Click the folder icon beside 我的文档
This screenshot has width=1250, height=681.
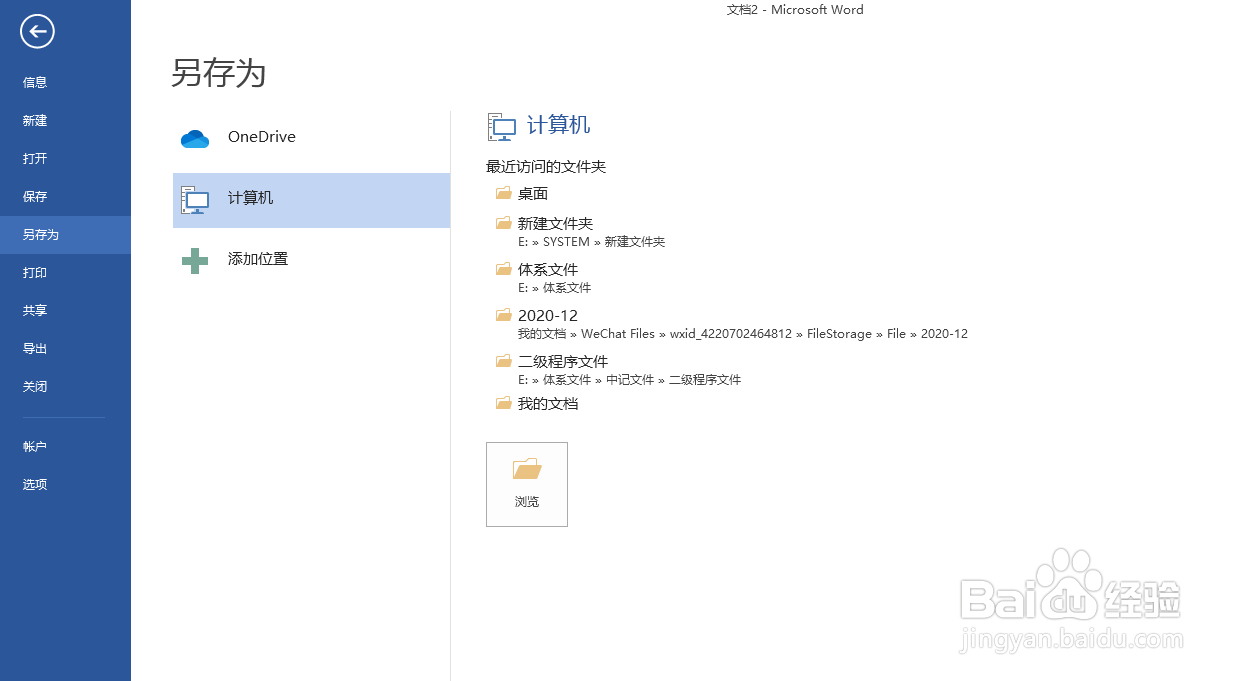click(x=504, y=403)
